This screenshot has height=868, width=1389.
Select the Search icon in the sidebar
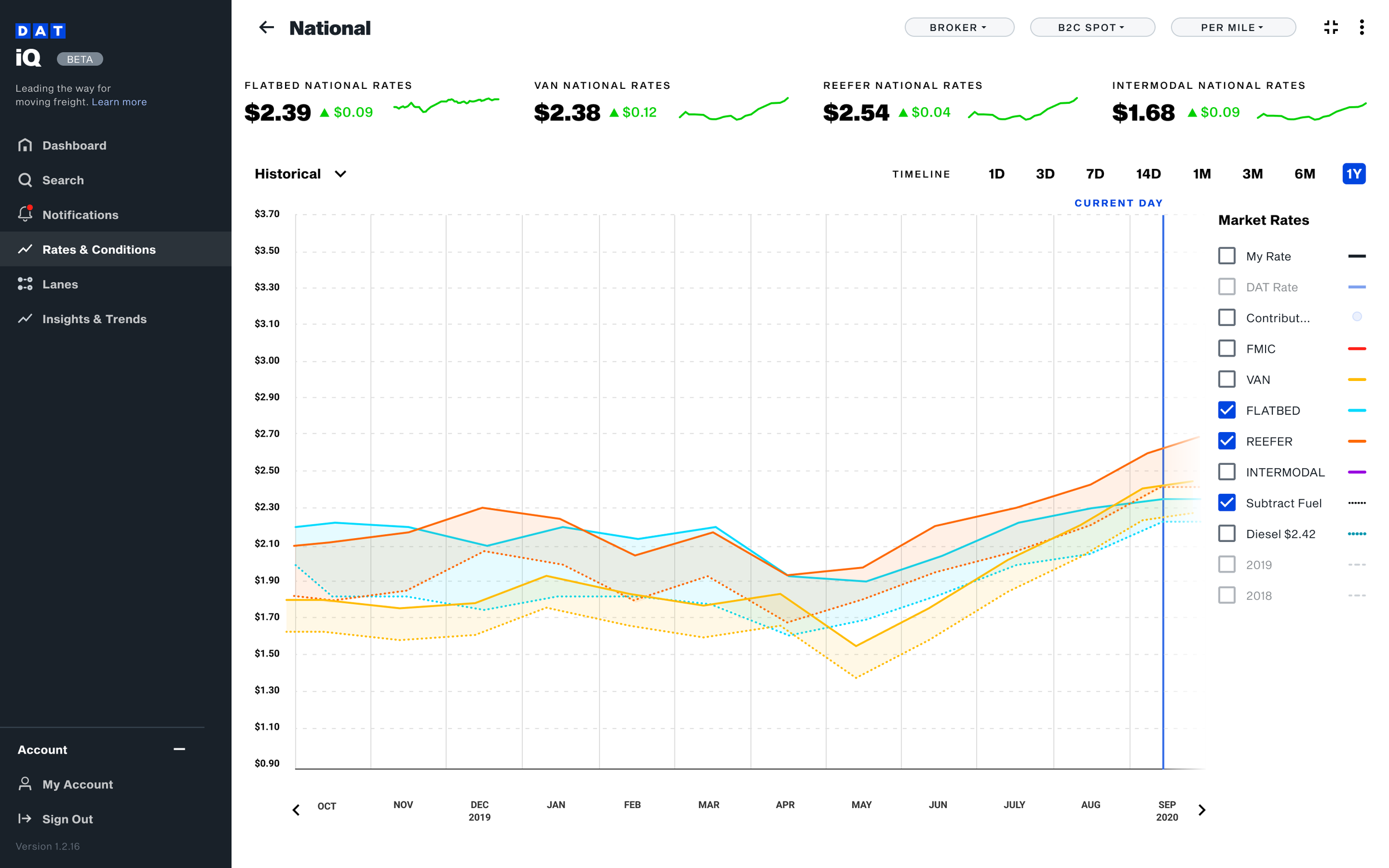(25, 180)
